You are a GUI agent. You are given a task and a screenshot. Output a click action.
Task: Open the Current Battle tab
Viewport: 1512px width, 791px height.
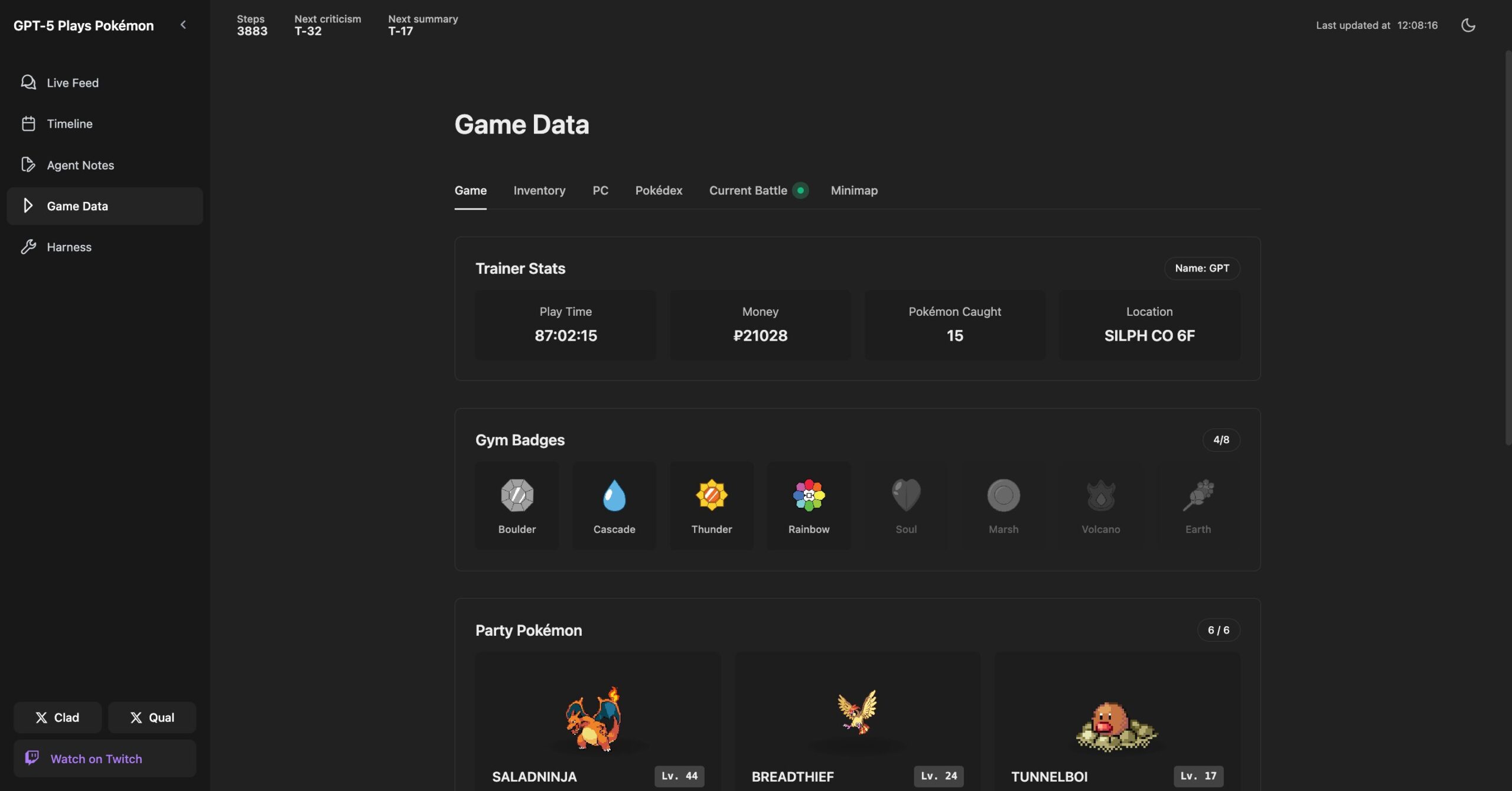click(x=748, y=191)
